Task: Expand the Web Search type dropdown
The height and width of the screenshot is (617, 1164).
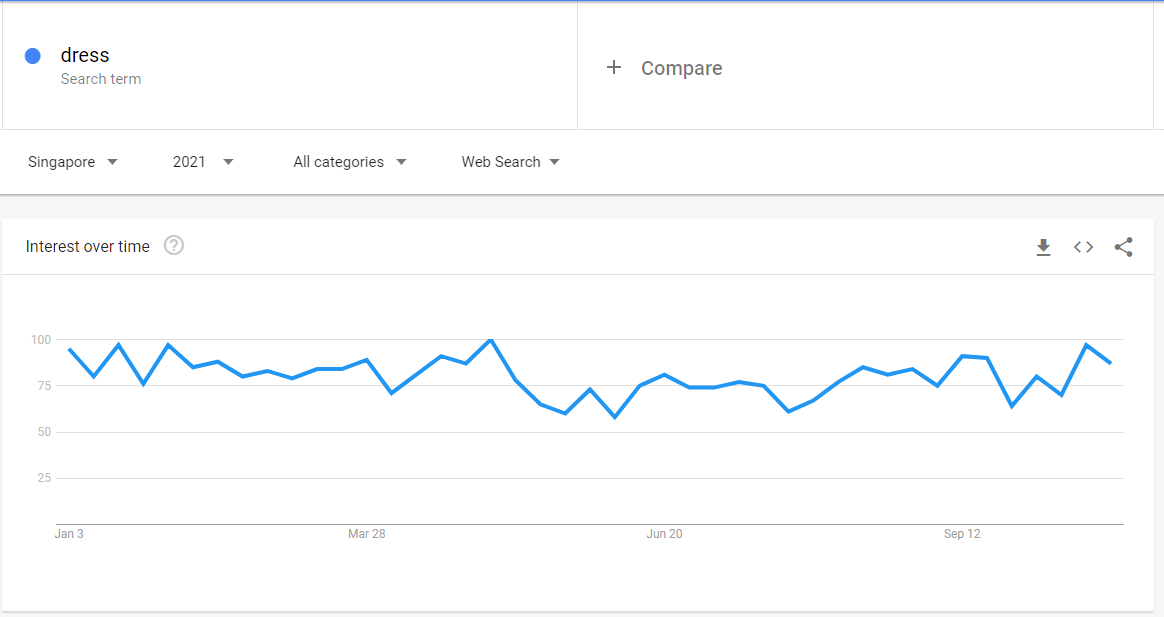Action: point(510,162)
